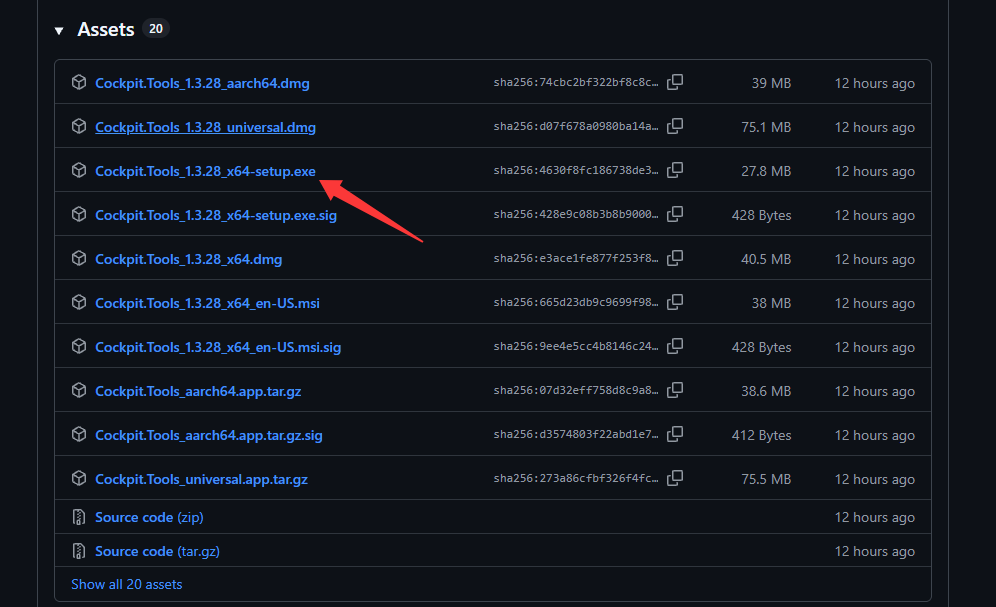
Task: Copy SHA256 hash for 1.3.28_x64.dmg file
Action: coord(675,258)
